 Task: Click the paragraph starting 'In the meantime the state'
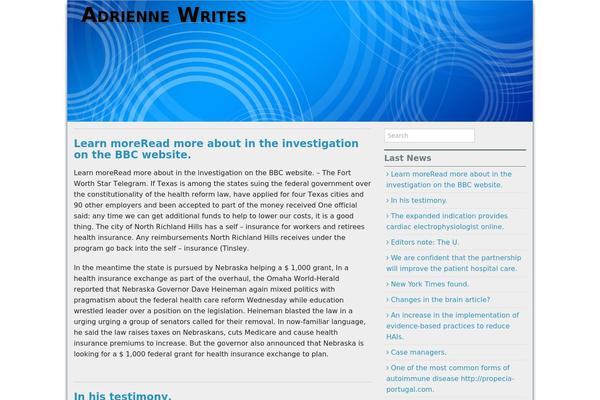[220, 311]
